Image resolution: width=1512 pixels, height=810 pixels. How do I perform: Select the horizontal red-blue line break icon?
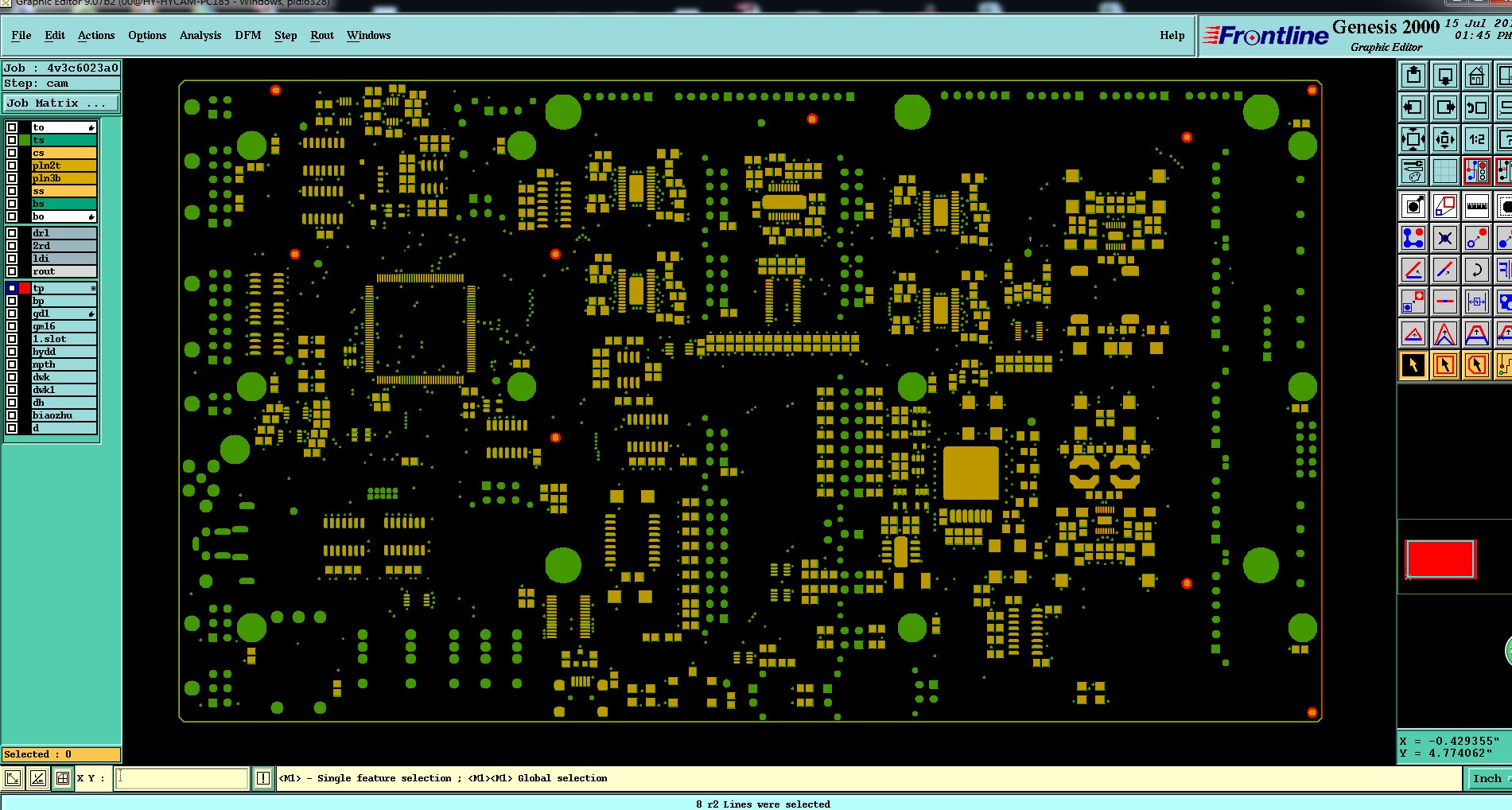click(x=1445, y=302)
